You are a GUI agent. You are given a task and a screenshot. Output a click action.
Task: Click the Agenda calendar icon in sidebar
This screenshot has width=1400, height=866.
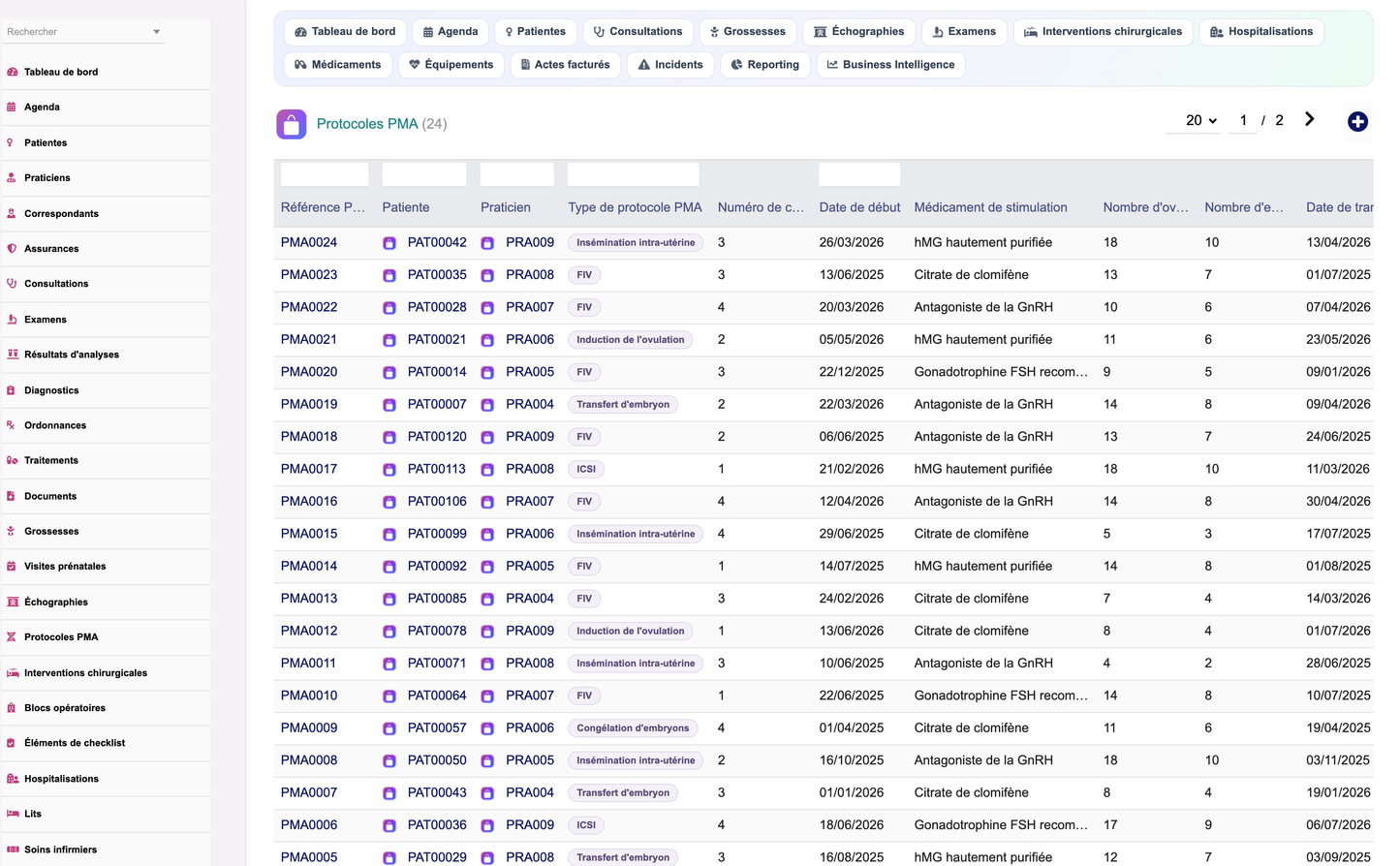click(12, 108)
